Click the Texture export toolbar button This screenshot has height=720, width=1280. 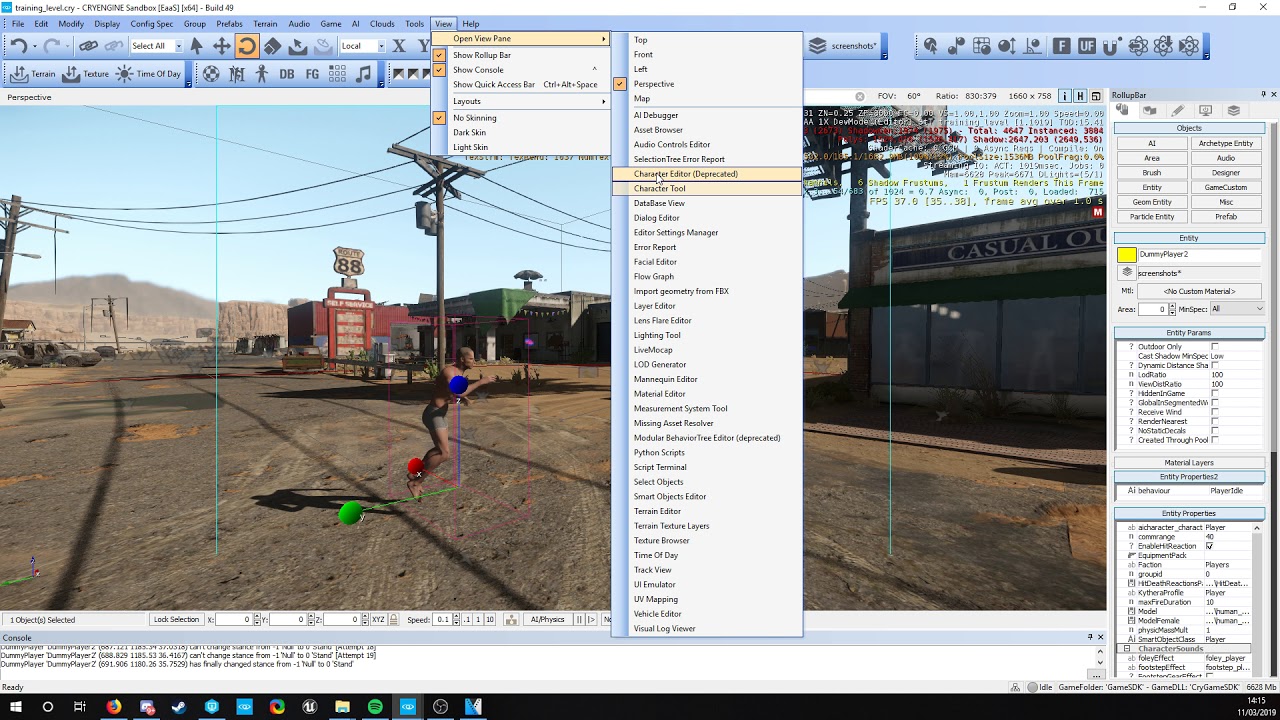tap(85, 74)
